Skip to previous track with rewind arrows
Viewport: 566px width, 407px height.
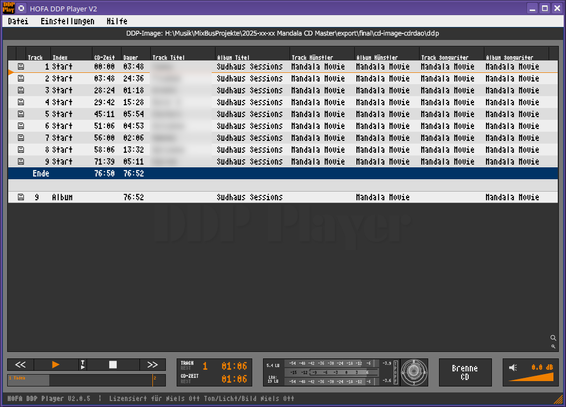[x=20, y=365]
